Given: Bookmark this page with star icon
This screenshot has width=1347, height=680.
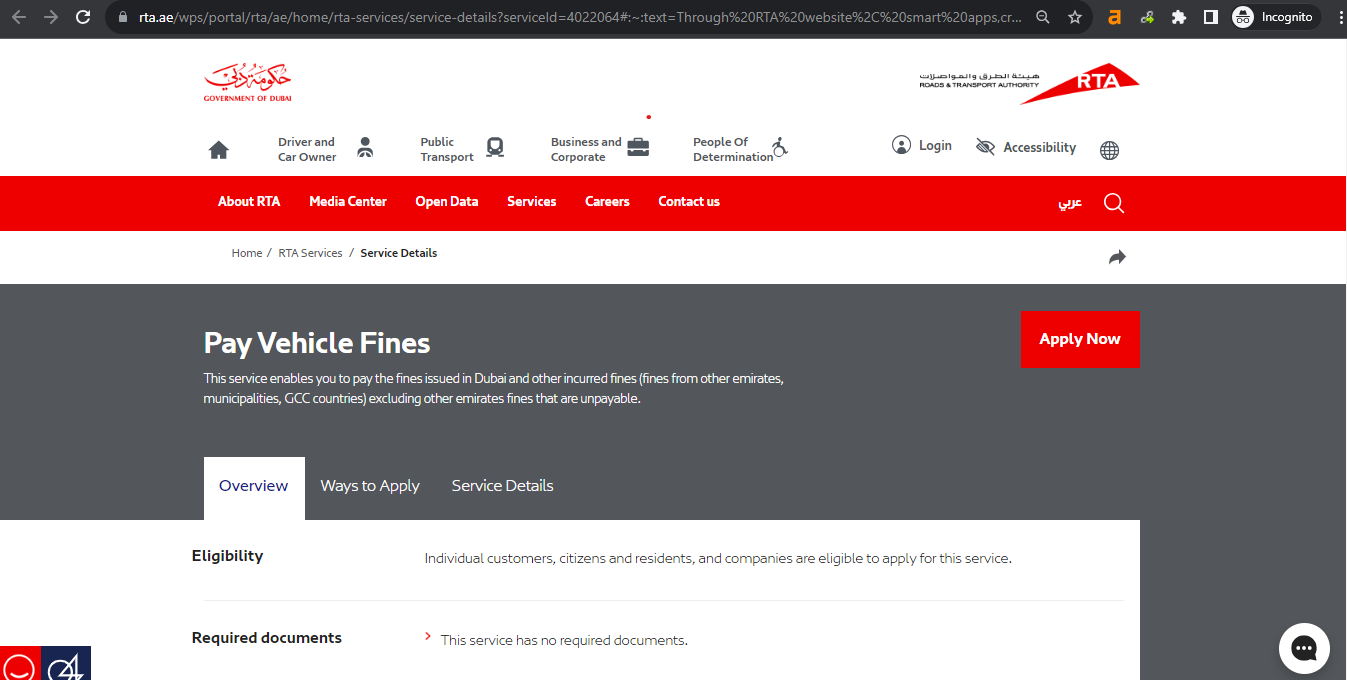Looking at the screenshot, I should coord(1075,17).
